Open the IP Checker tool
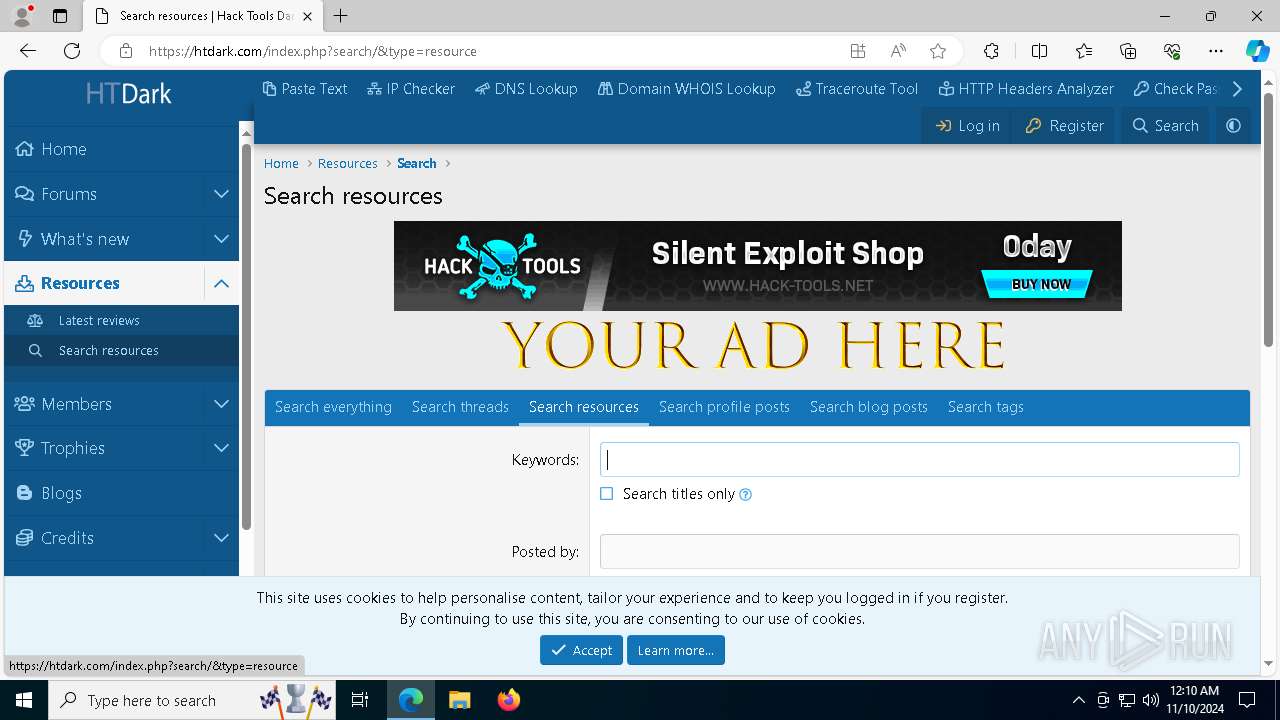The image size is (1280, 720). click(x=410, y=88)
